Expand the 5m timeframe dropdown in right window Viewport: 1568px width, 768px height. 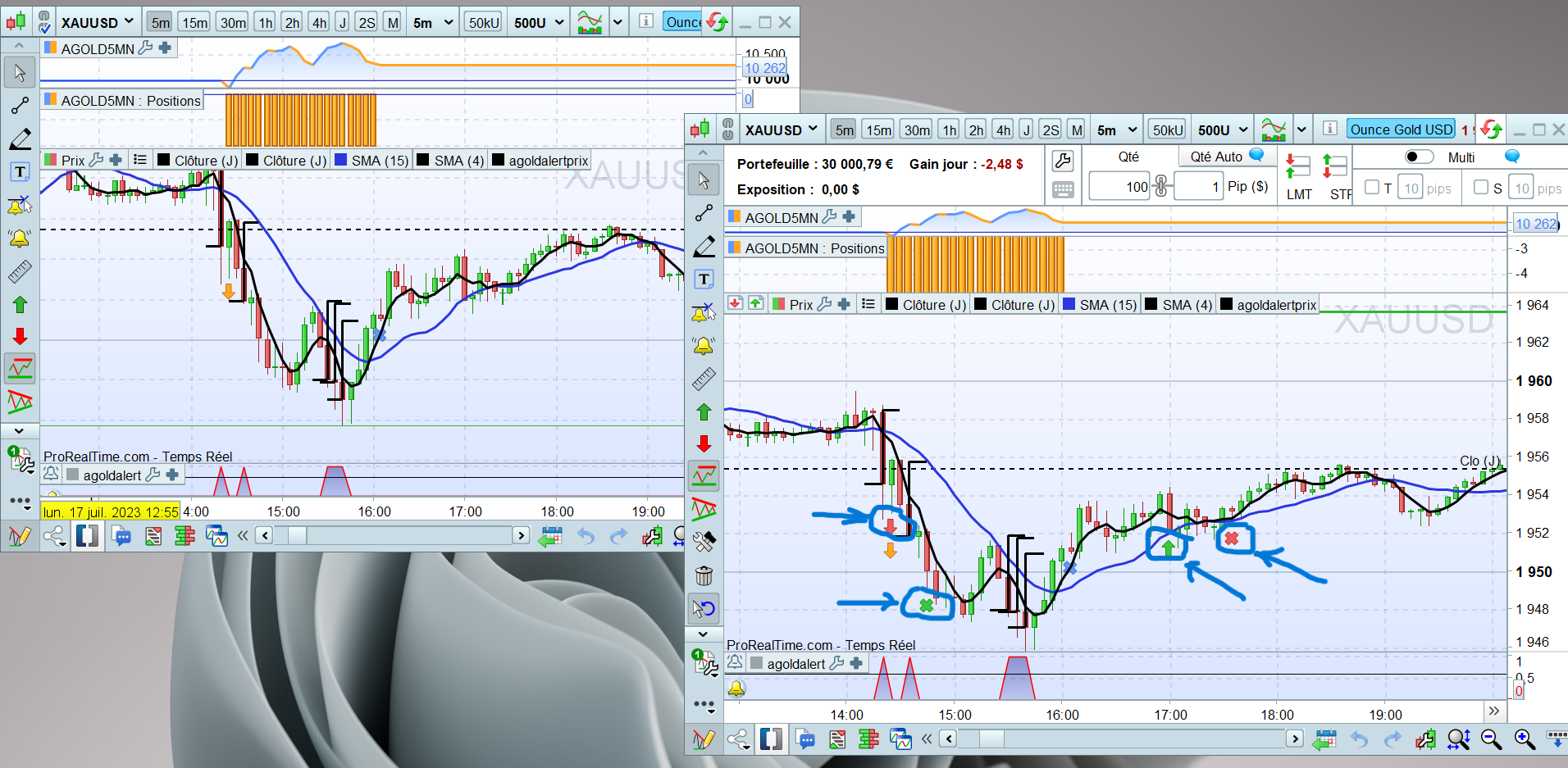coord(1117,130)
